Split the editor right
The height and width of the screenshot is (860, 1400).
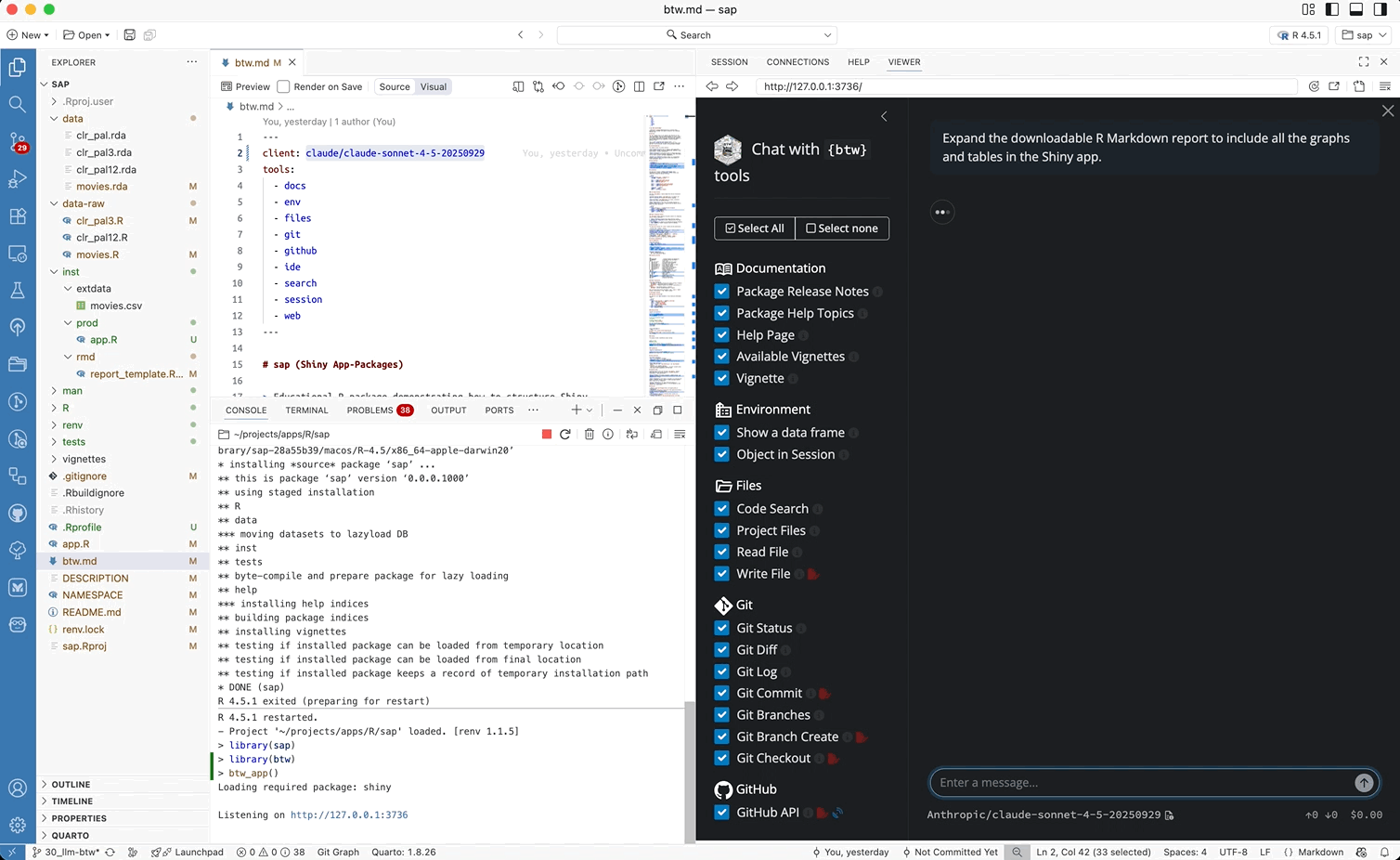(639, 86)
